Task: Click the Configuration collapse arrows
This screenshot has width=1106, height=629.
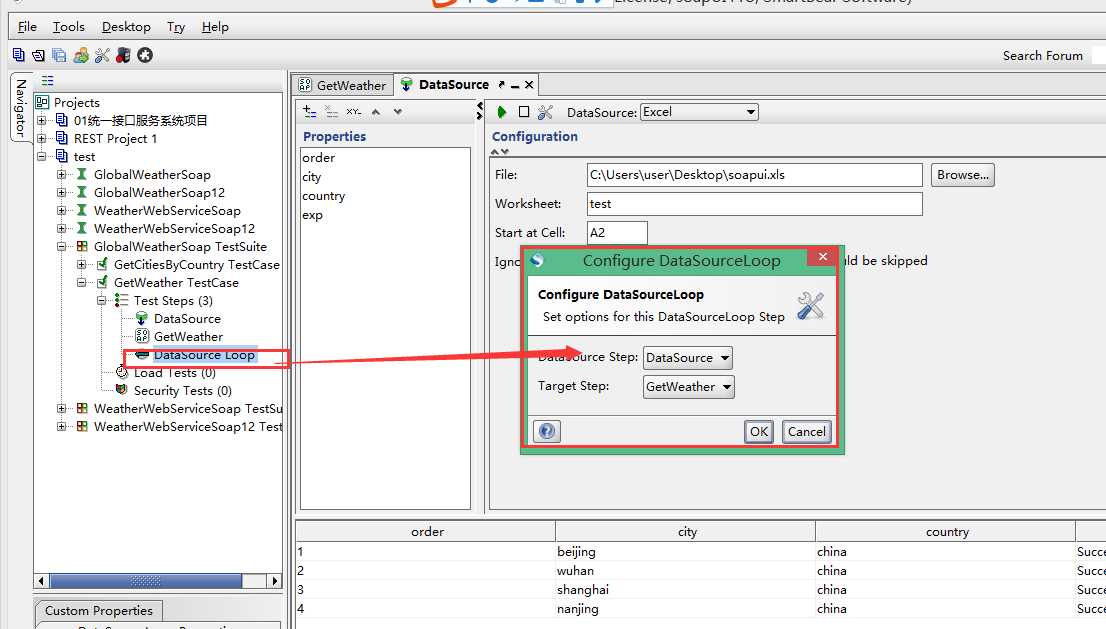Action: [x=499, y=152]
